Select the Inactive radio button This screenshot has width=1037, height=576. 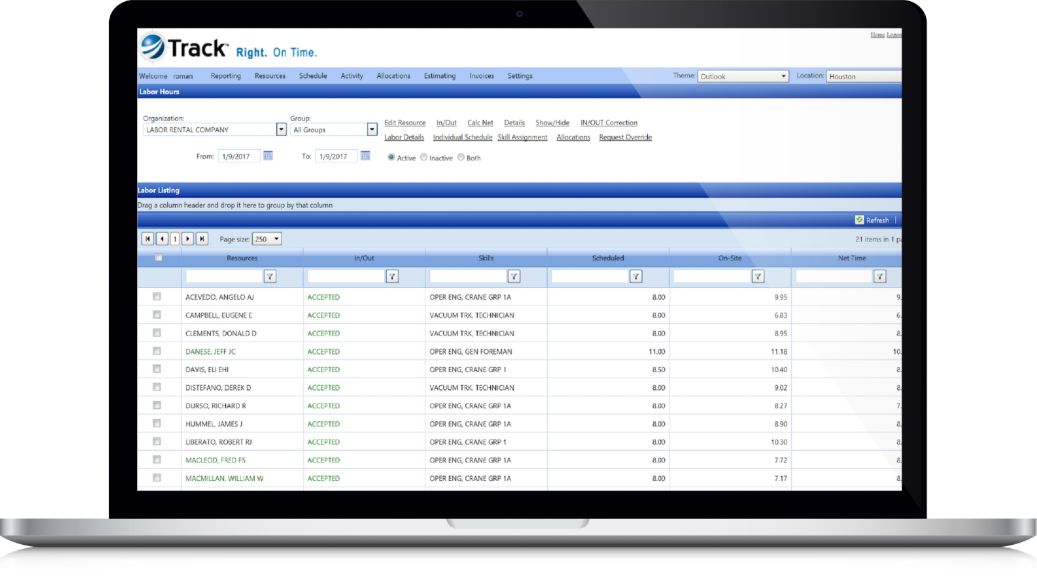click(x=424, y=157)
